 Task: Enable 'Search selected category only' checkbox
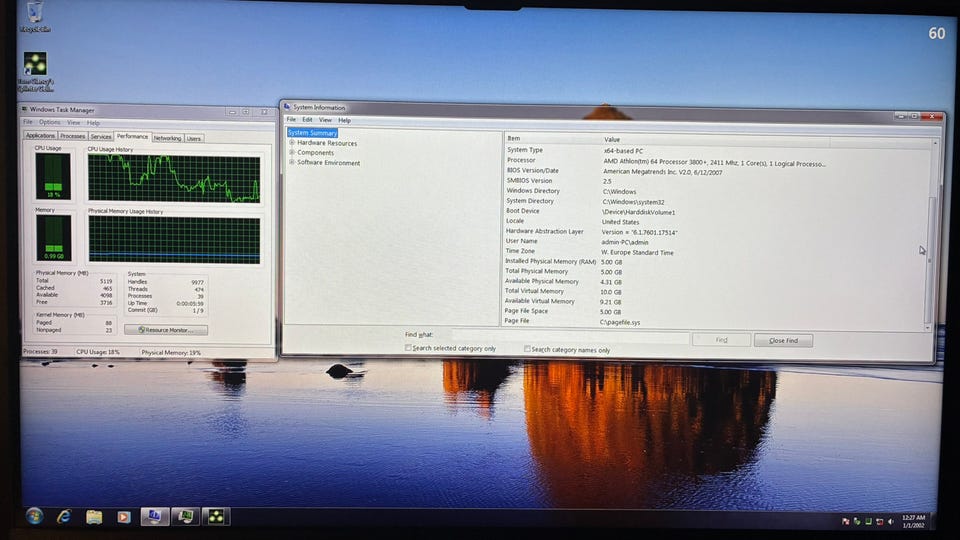coord(408,349)
